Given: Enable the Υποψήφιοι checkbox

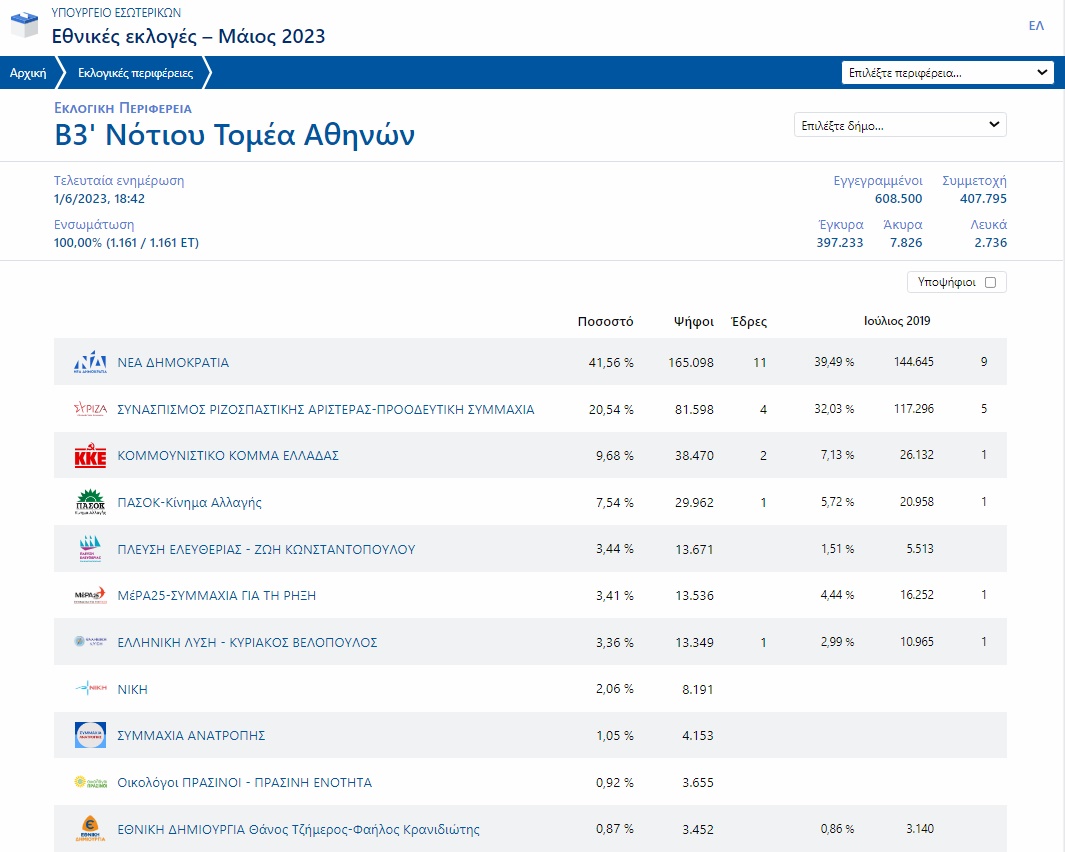Looking at the screenshot, I should pos(990,283).
